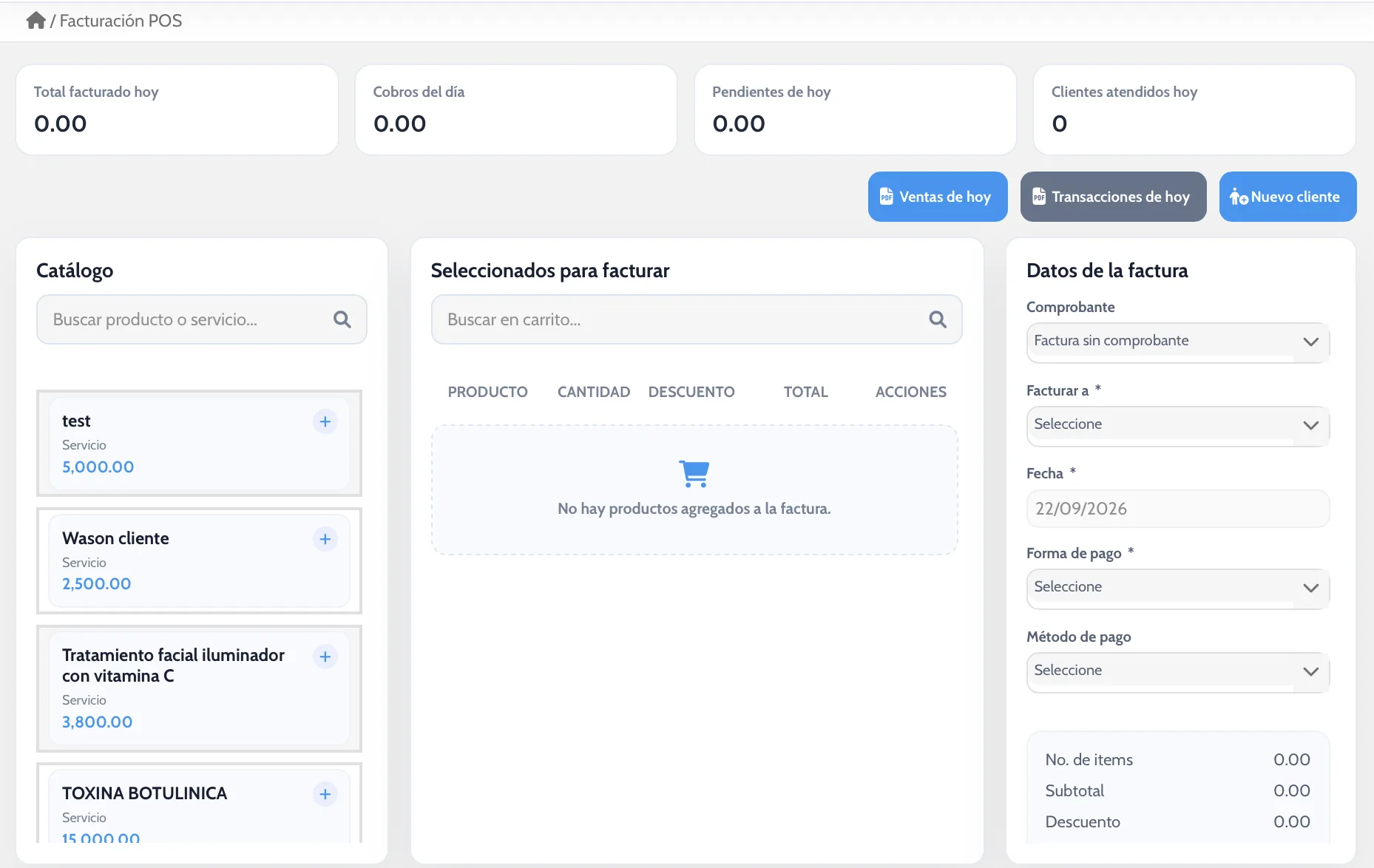This screenshot has width=1374, height=868.
Task: Click the Pendientes de hoy card
Action: click(x=856, y=109)
